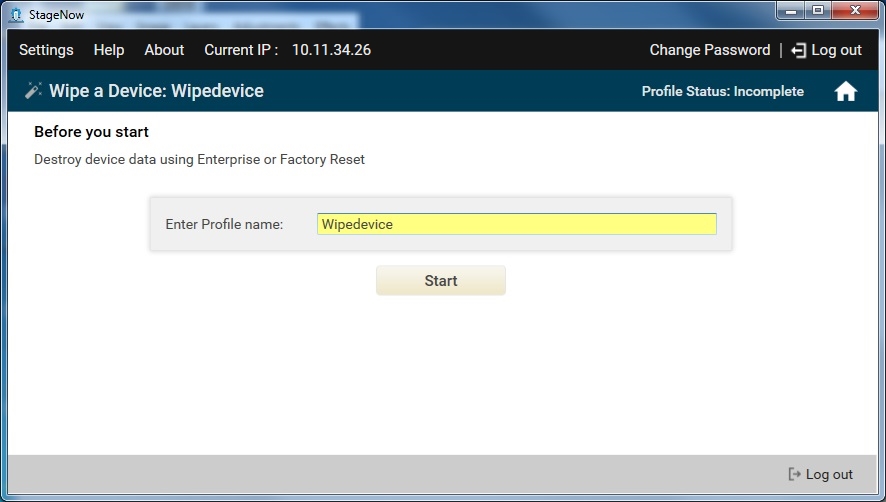Image resolution: width=886 pixels, height=502 pixels.
Task: Click the top bar Log out door icon
Action: tap(798, 50)
